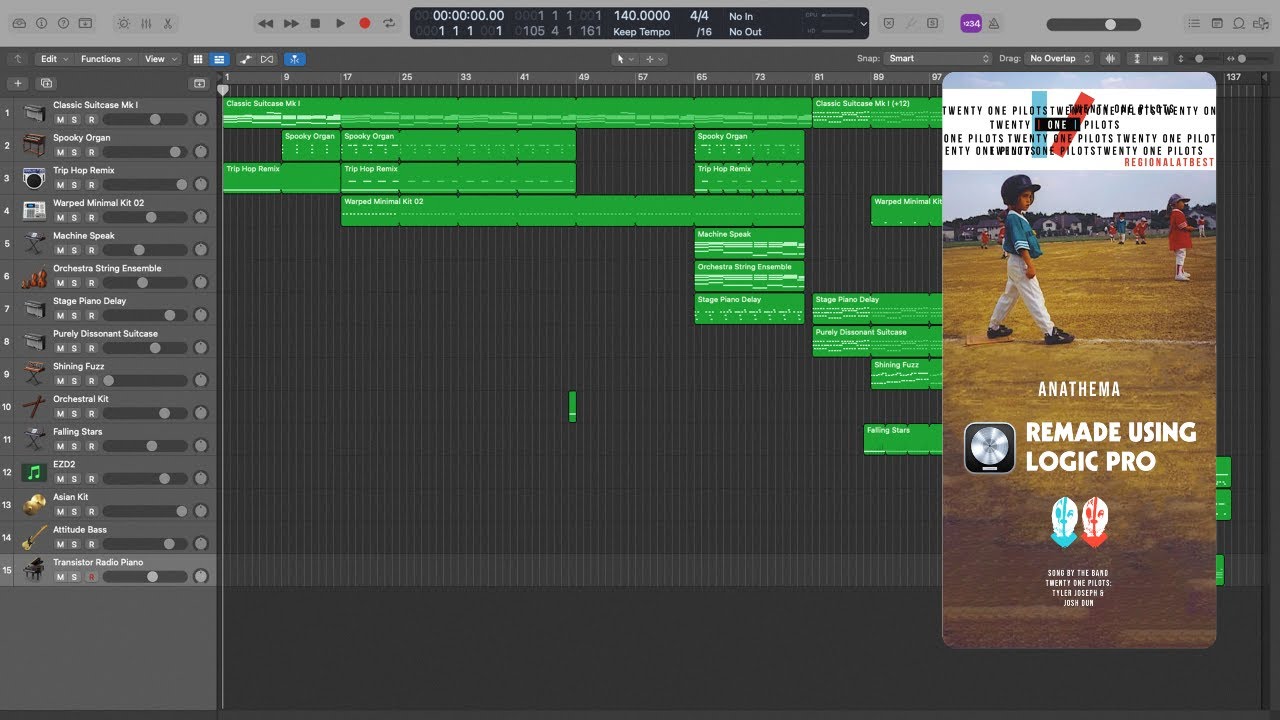Click the Trip Hop Remix drum machine icon
Viewport: 1280px width, 720px height.
pos(34,178)
